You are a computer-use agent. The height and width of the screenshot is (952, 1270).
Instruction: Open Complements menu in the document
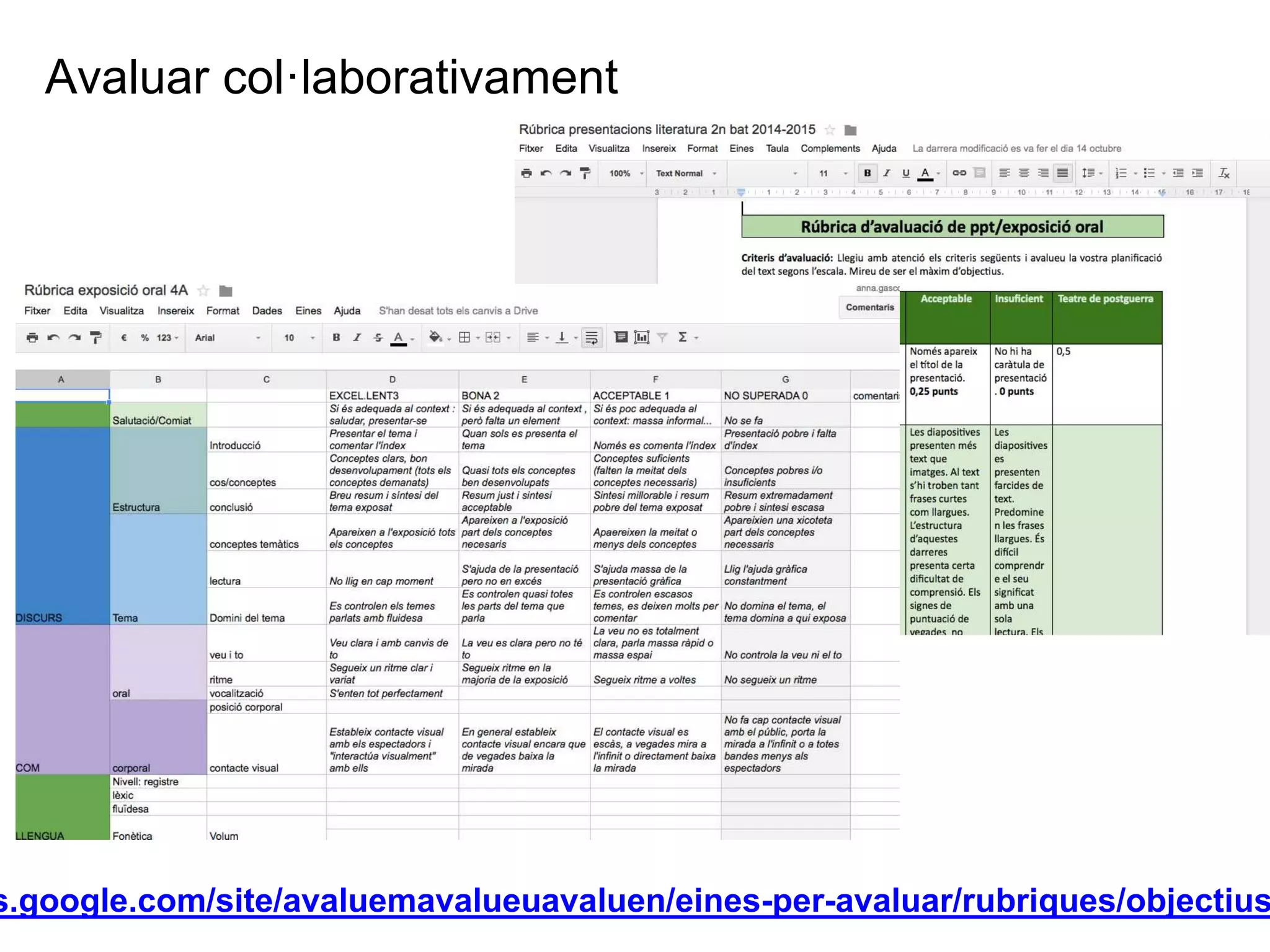pyautogui.click(x=830, y=149)
